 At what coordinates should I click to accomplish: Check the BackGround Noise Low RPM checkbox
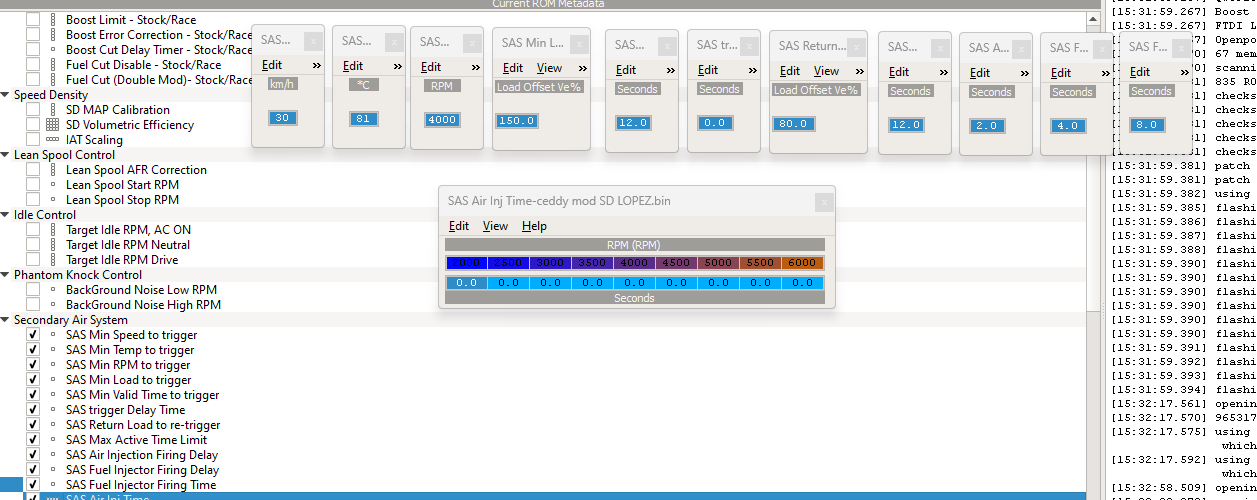(33, 290)
